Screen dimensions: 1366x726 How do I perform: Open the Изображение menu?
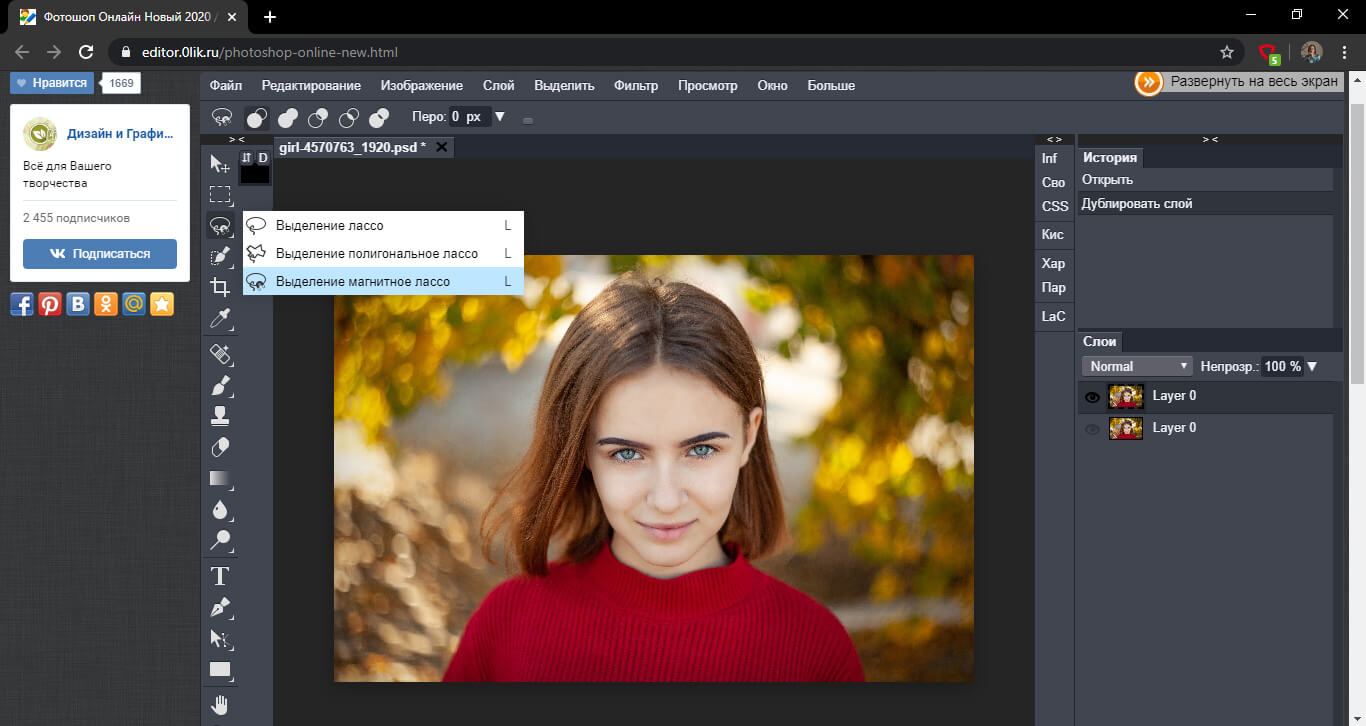pos(422,86)
